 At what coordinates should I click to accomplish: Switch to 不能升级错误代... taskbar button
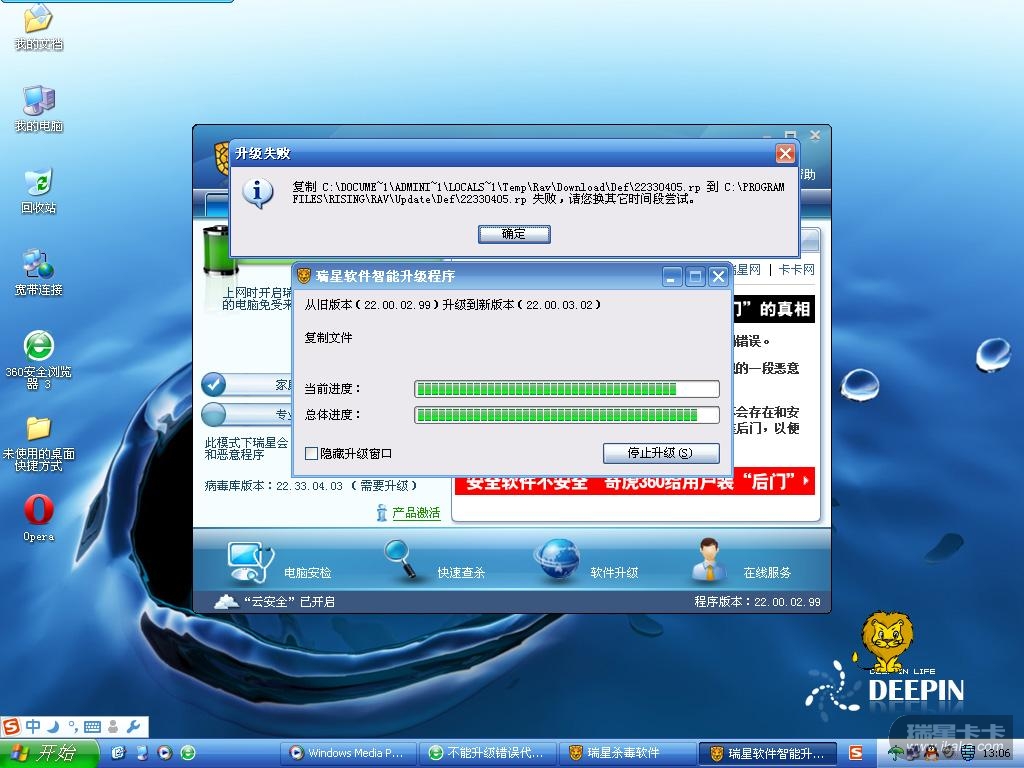tap(487, 753)
